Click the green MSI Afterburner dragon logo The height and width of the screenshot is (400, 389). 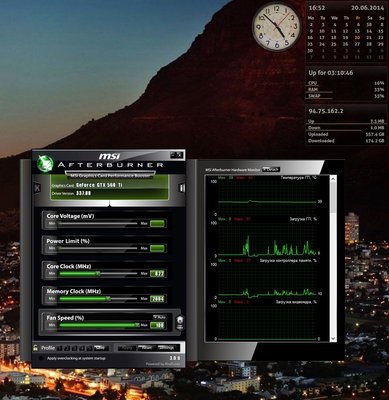coord(45,163)
